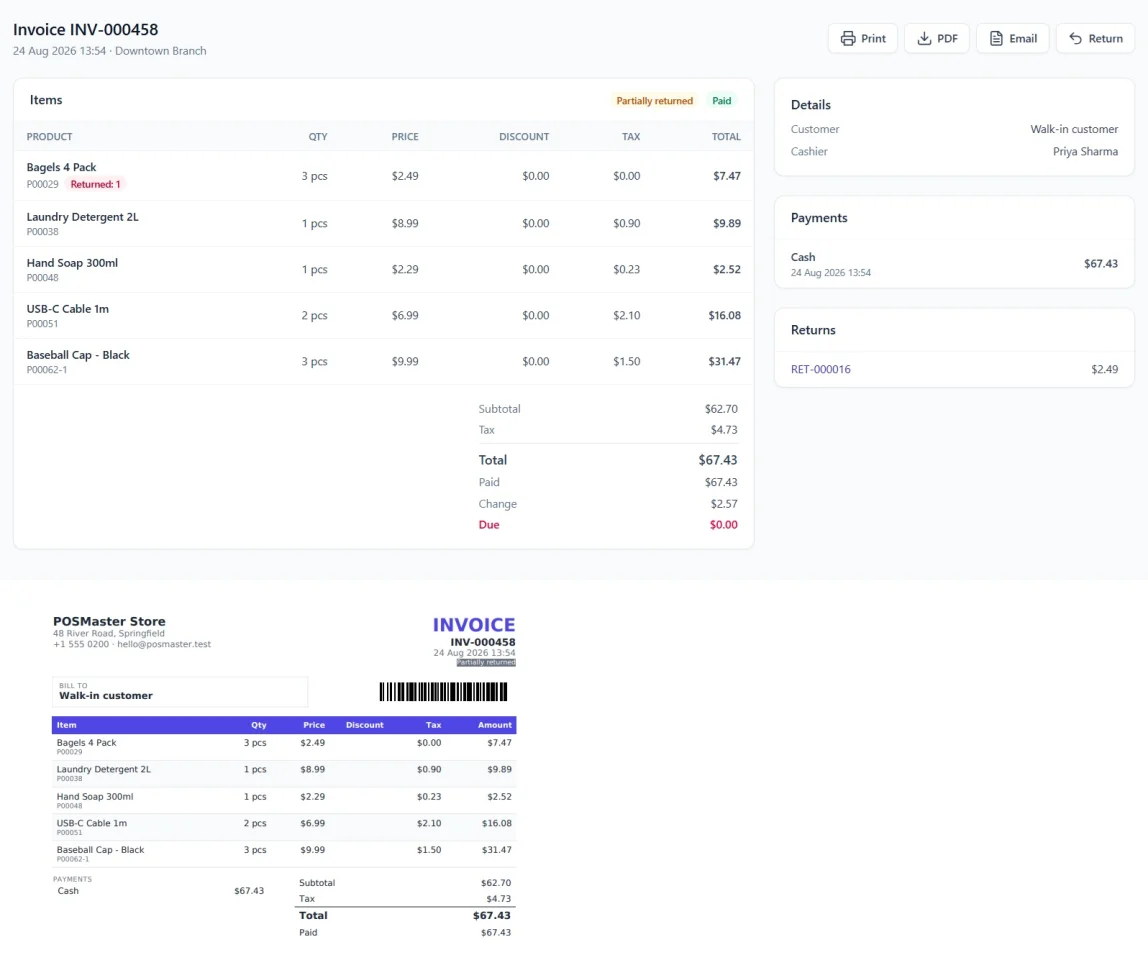Click the download icon in PDF button

924,39
